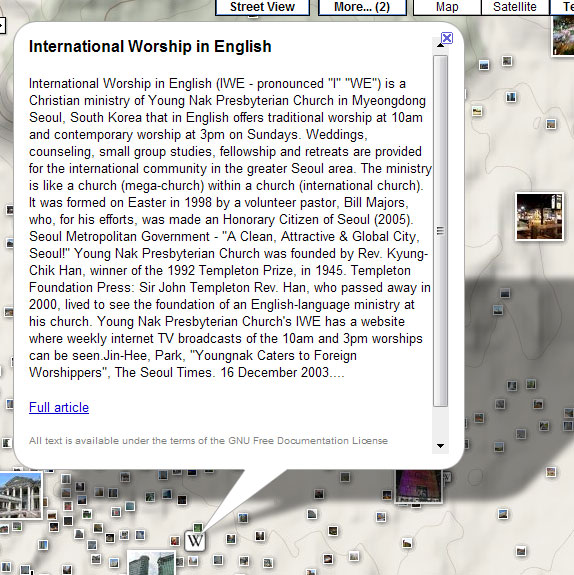Open the flower photo thumbnail top right
574x575 pixels.
click(563, 36)
